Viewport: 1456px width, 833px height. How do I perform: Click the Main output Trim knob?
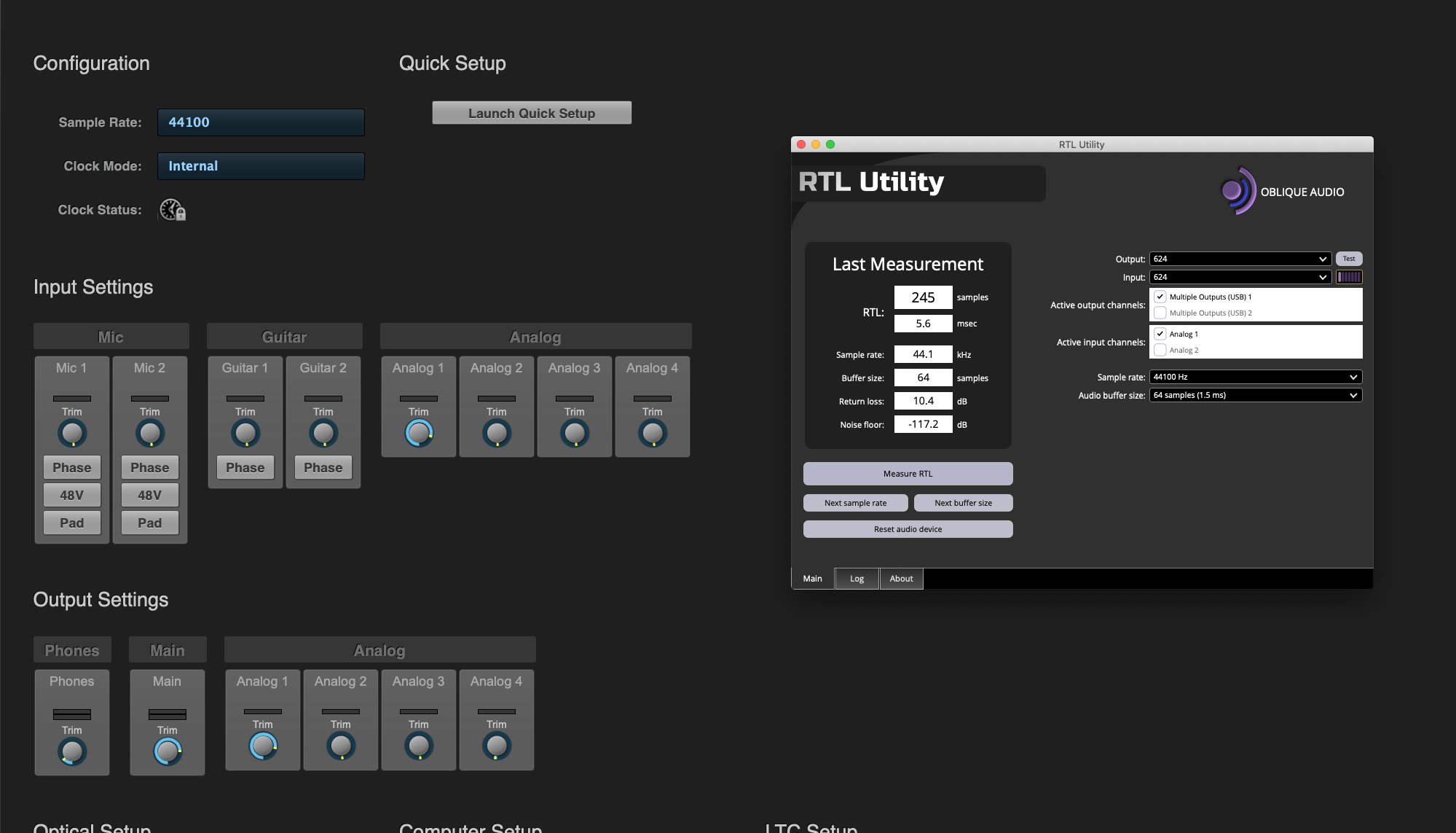pyautogui.click(x=168, y=751)
